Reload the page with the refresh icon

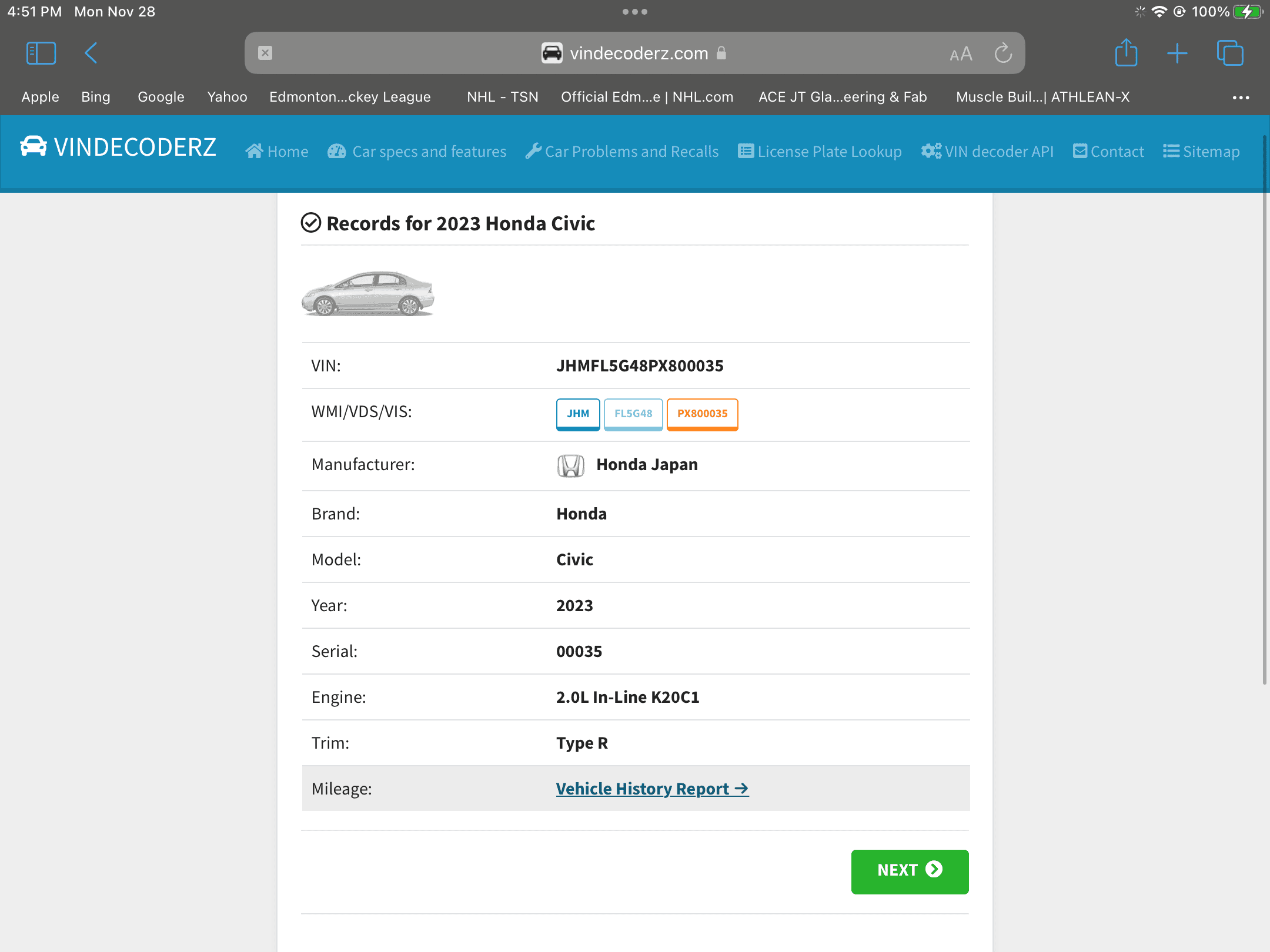pyautogui.click(x=1003, y=53)
